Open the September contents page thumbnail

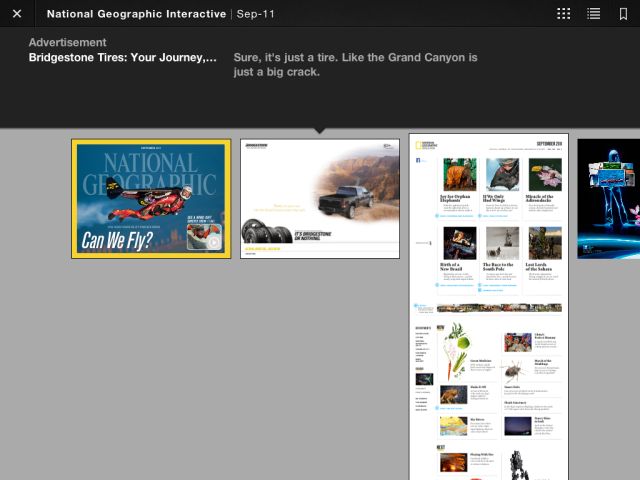pos(489,307)
